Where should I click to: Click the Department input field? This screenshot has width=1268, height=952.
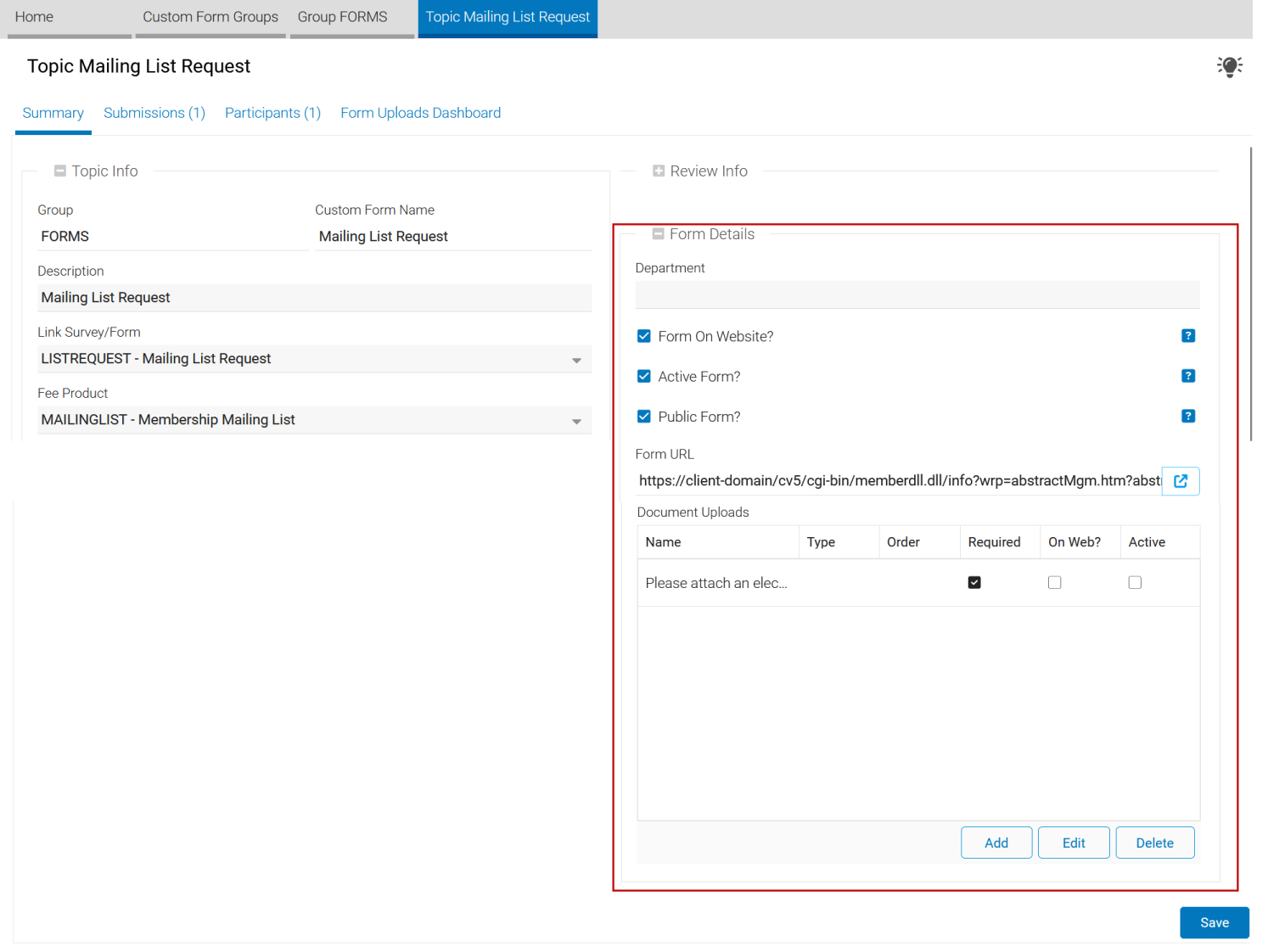(x=917, y=294)
